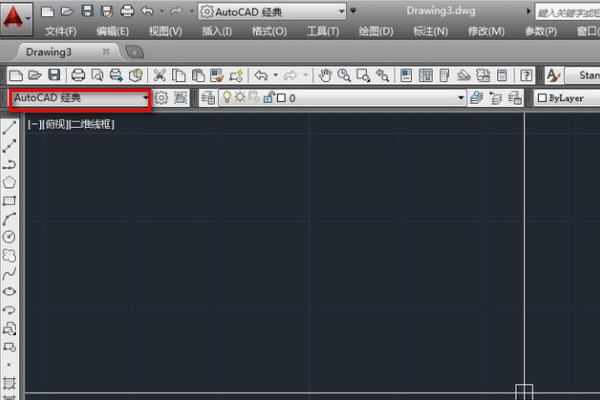Click the workspace settings gear icon
Image resolution: width=600 pixels, height=400 pixels.
point(161,98)
